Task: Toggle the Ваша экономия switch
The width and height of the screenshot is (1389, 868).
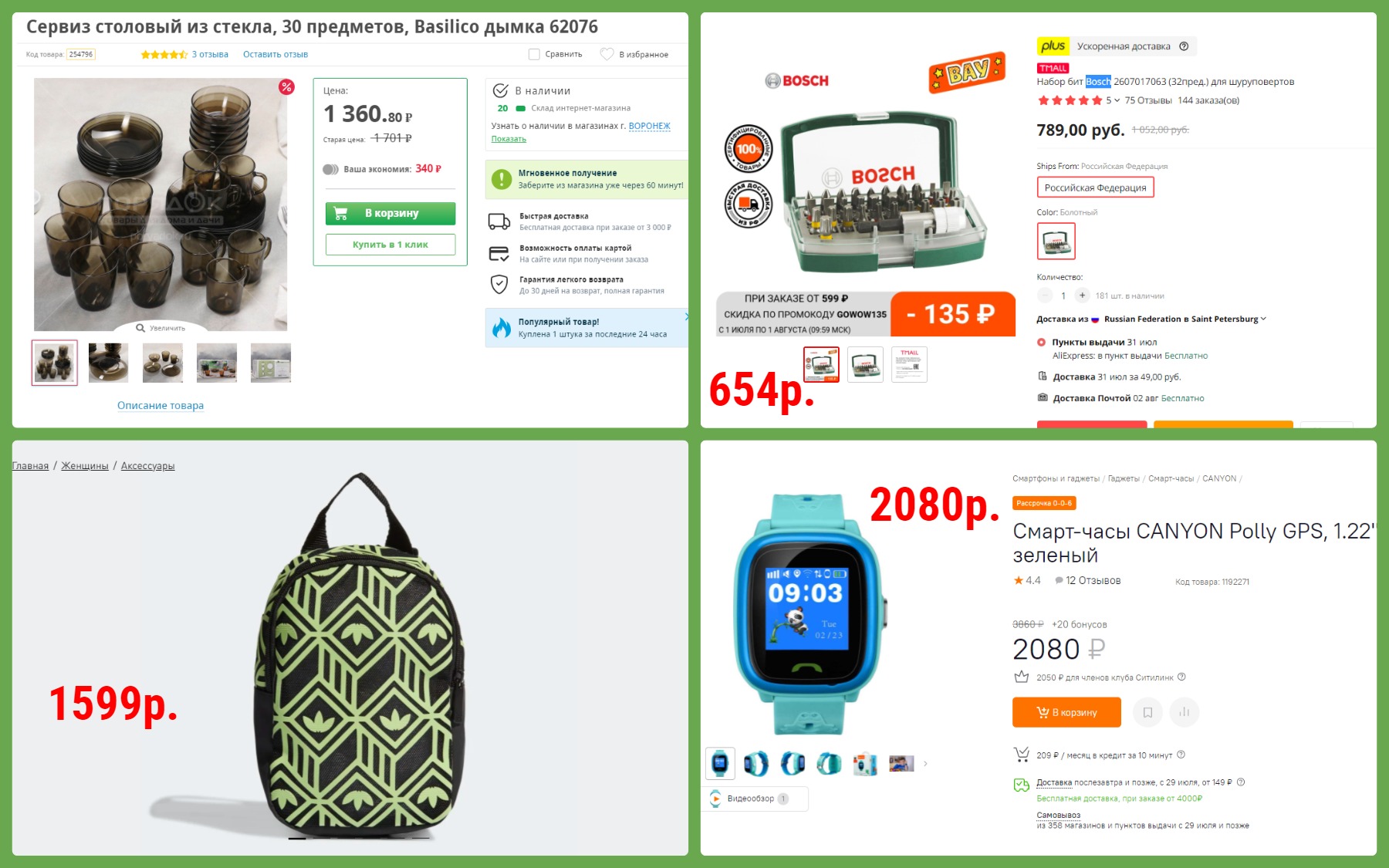Action: point(330,169)
